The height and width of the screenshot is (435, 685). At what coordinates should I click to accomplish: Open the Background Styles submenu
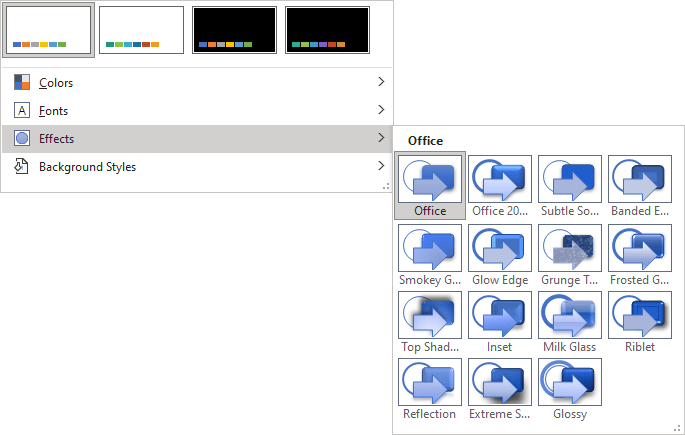tap(197, 166)
